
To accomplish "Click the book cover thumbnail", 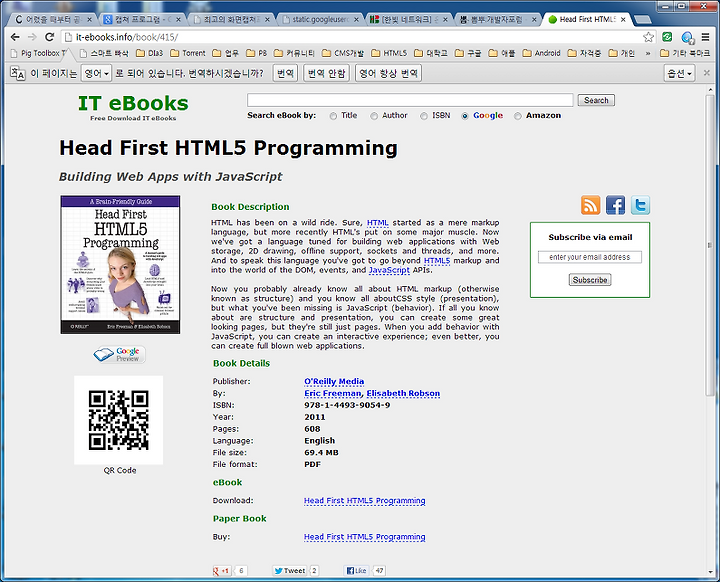I will [120, 265].
